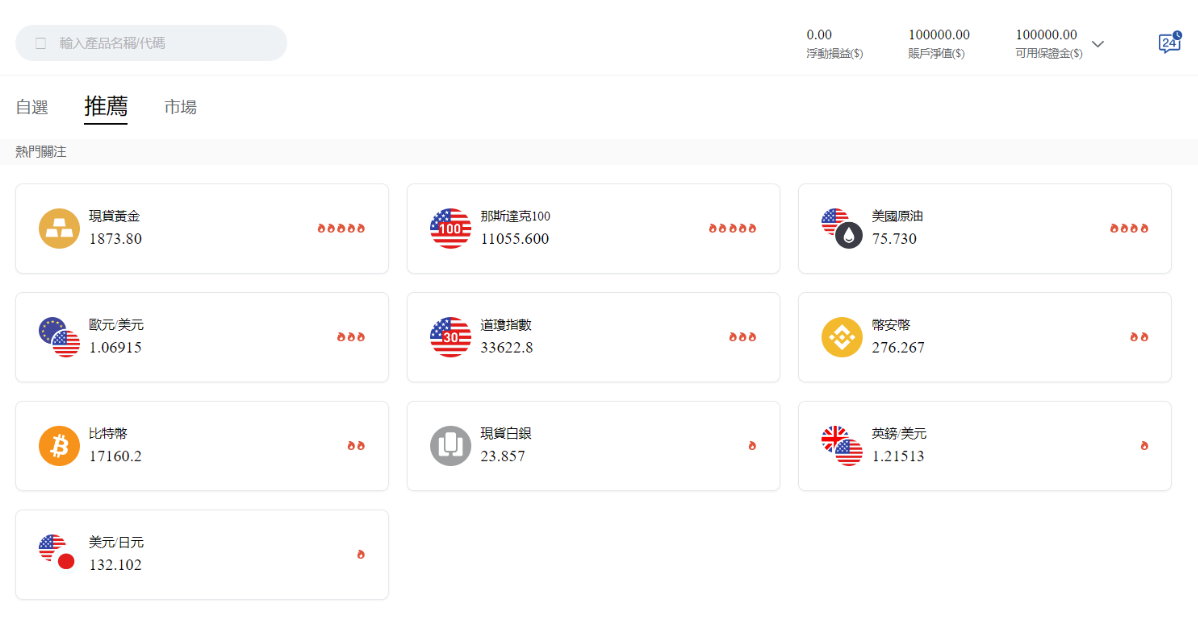This screenshot has height=620, width=1198.
Task: Click the Dow 30 flag icon on 道瓊指數 card
Action: click(x=450, y=337)
